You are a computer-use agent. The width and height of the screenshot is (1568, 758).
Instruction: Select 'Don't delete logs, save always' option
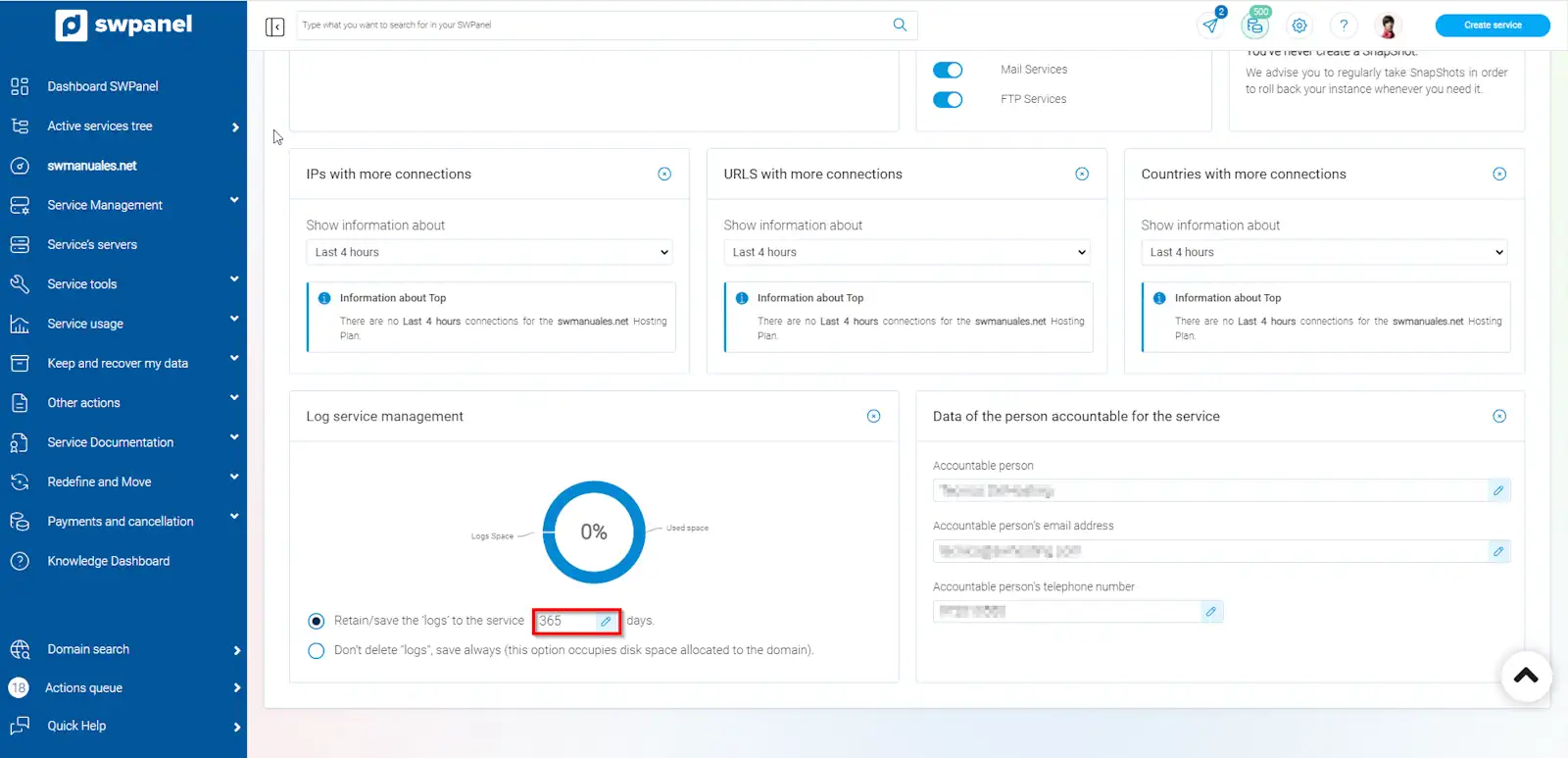pos(317,651)
